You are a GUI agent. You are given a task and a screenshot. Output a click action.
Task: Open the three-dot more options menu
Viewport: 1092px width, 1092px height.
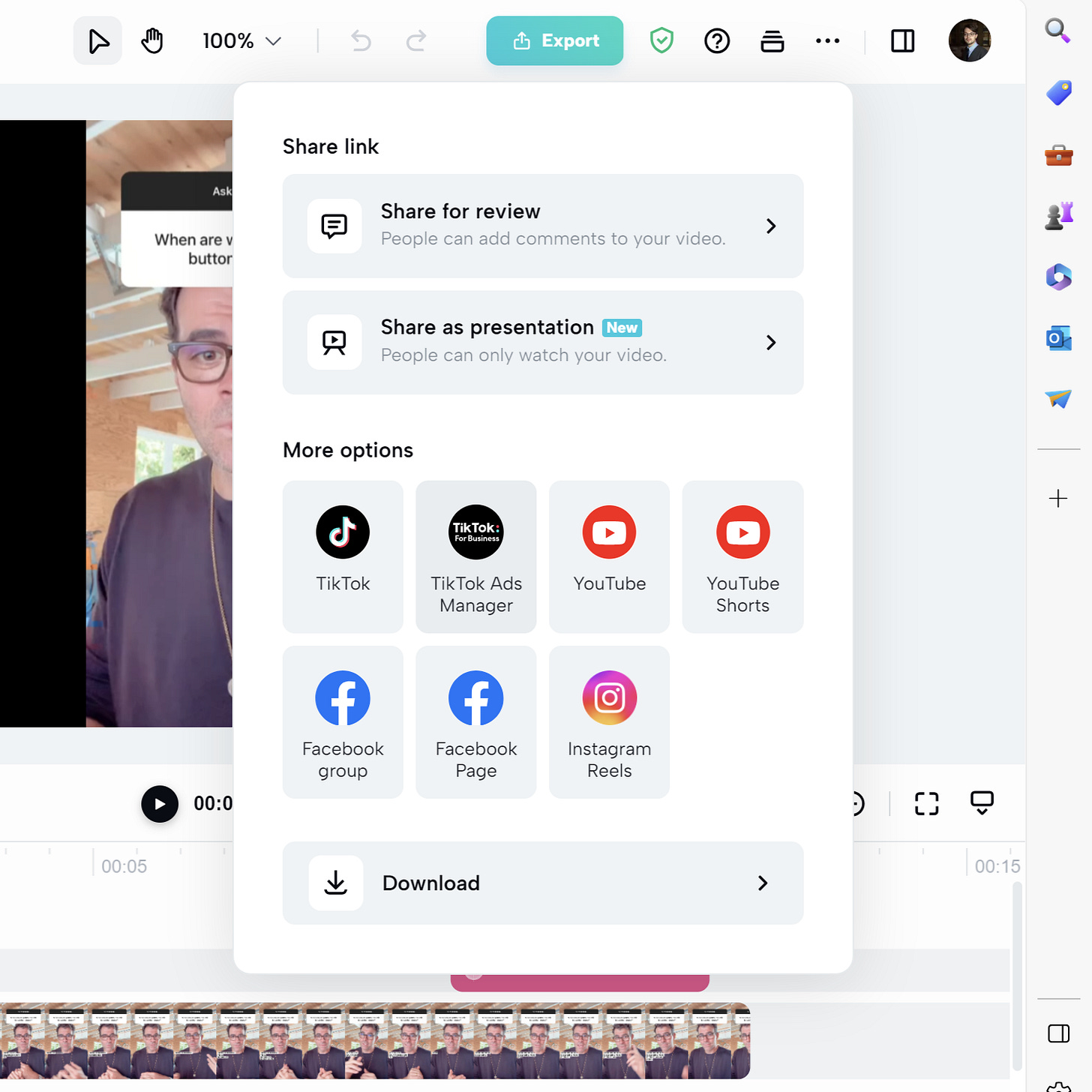tap(827, 40)
